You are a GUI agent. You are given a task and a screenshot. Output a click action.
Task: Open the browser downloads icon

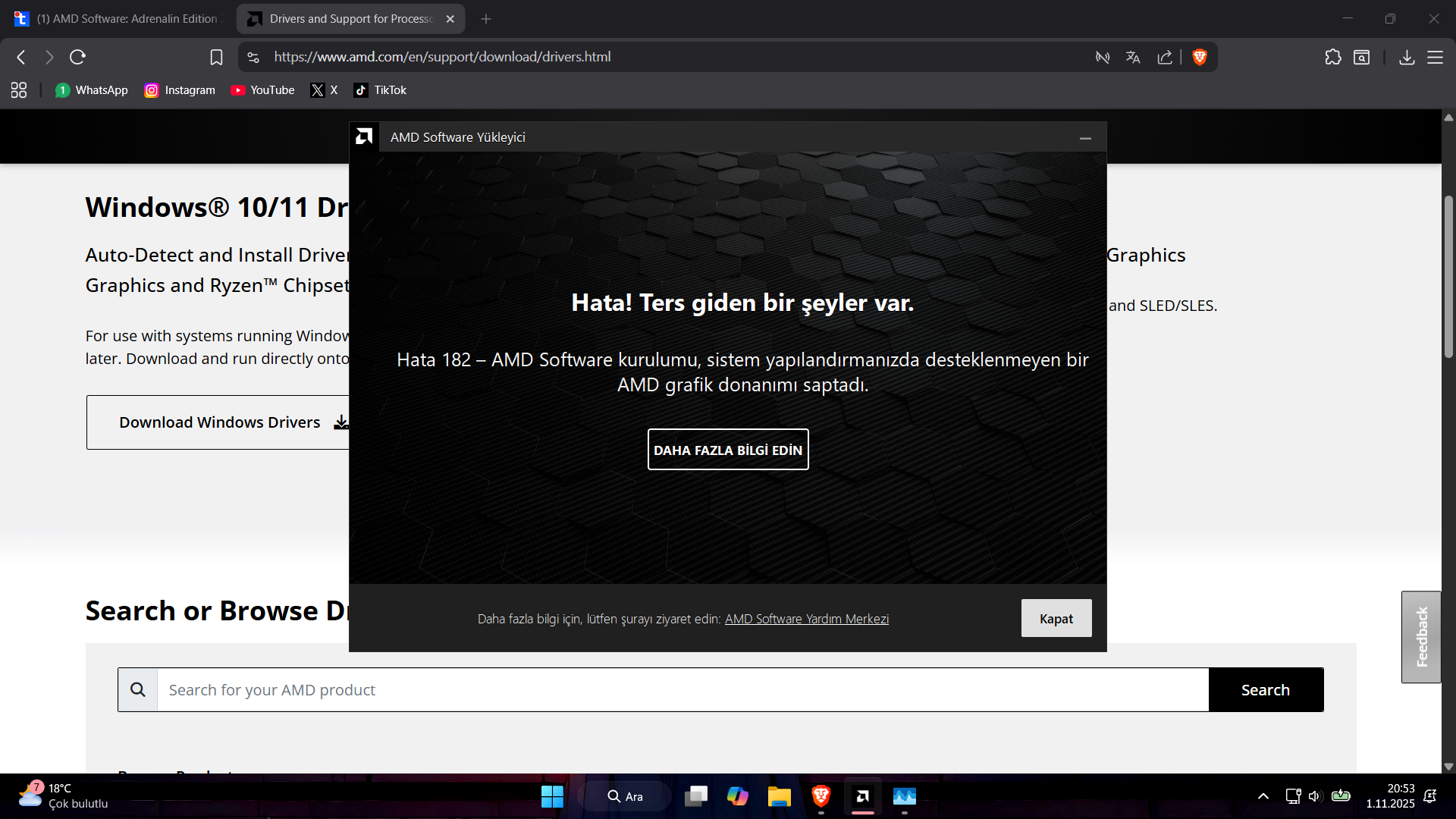point(1407,57)
